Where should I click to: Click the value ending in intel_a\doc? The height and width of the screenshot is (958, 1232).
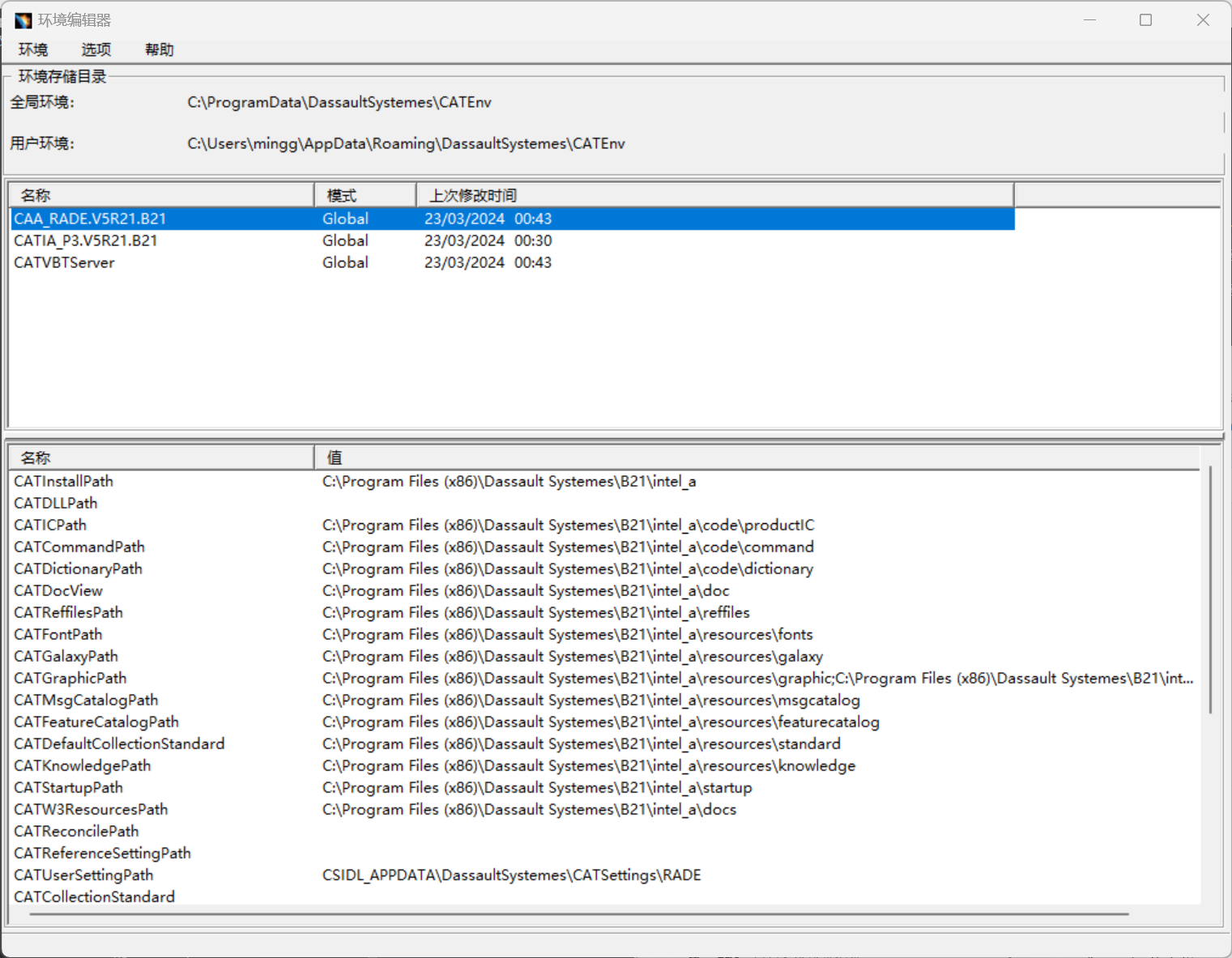526,590
